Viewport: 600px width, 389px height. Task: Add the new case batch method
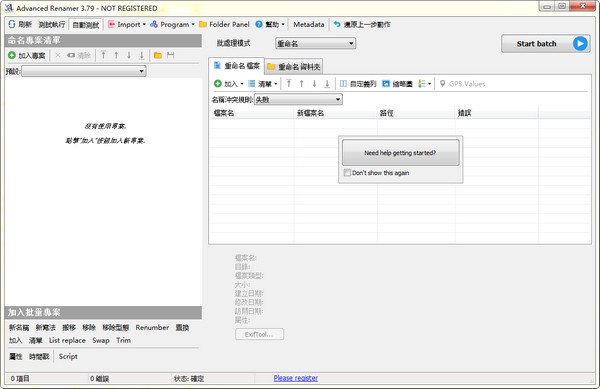46,328
